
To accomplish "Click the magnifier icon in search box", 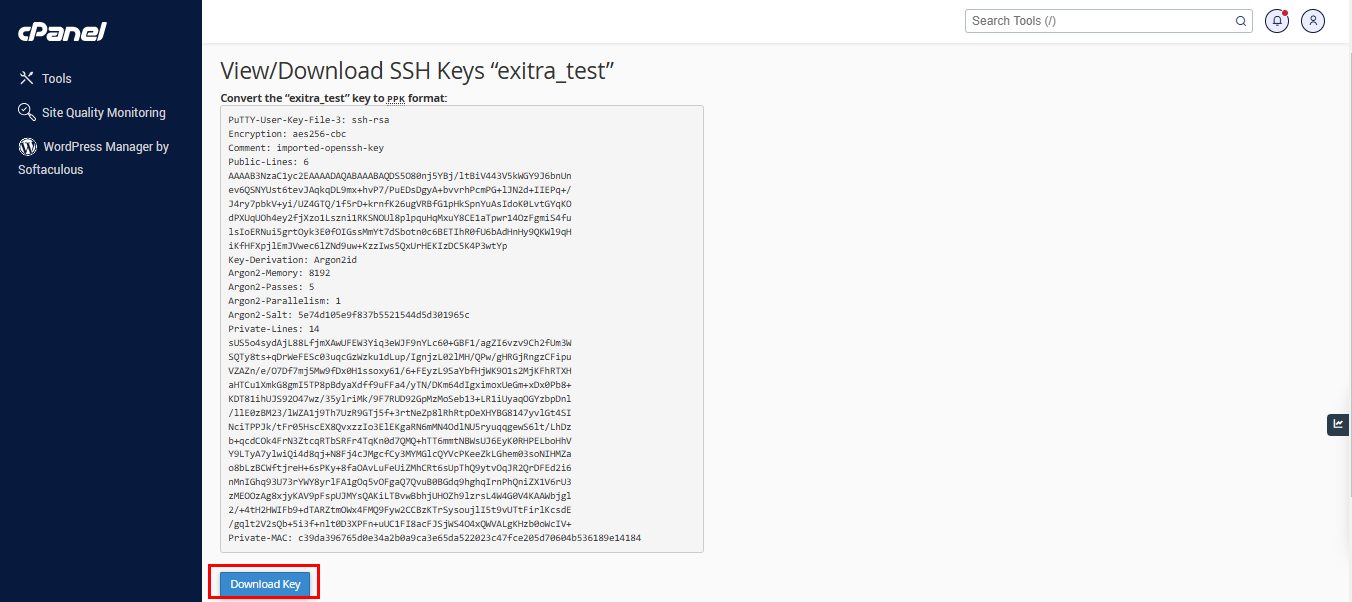I will pos(1241,20).
